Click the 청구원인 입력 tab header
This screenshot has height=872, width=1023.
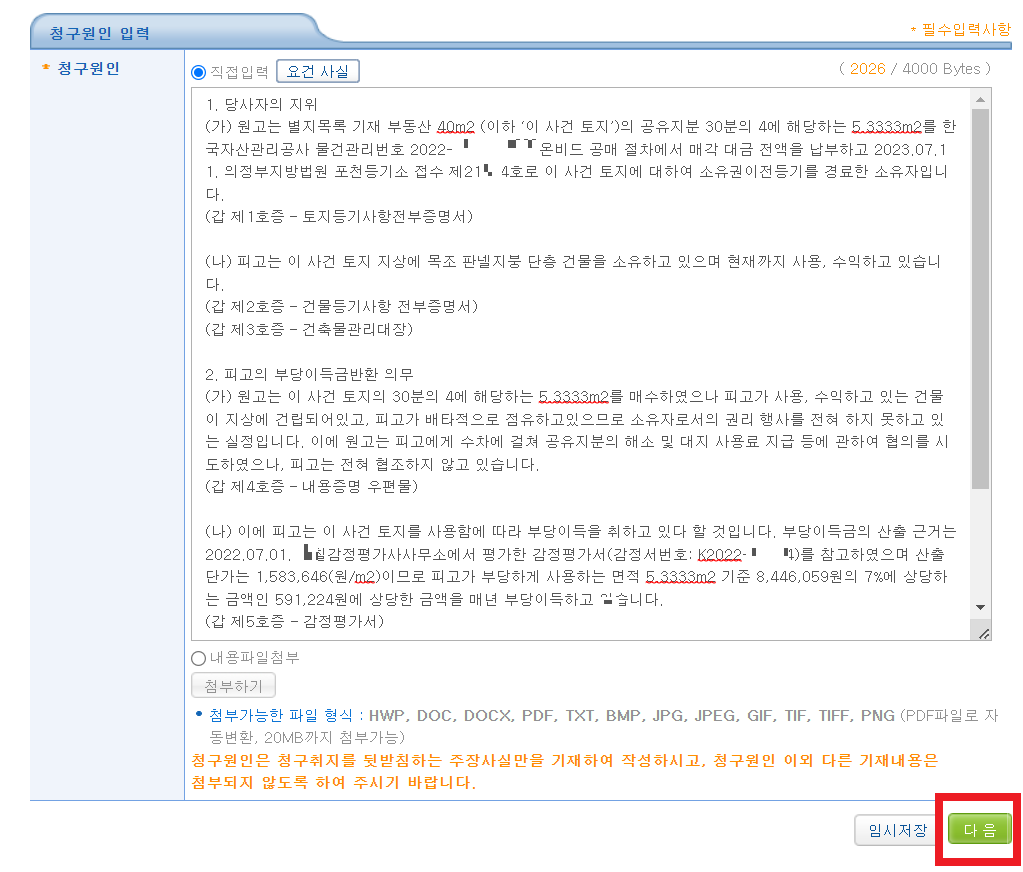(x=100, y=33)
